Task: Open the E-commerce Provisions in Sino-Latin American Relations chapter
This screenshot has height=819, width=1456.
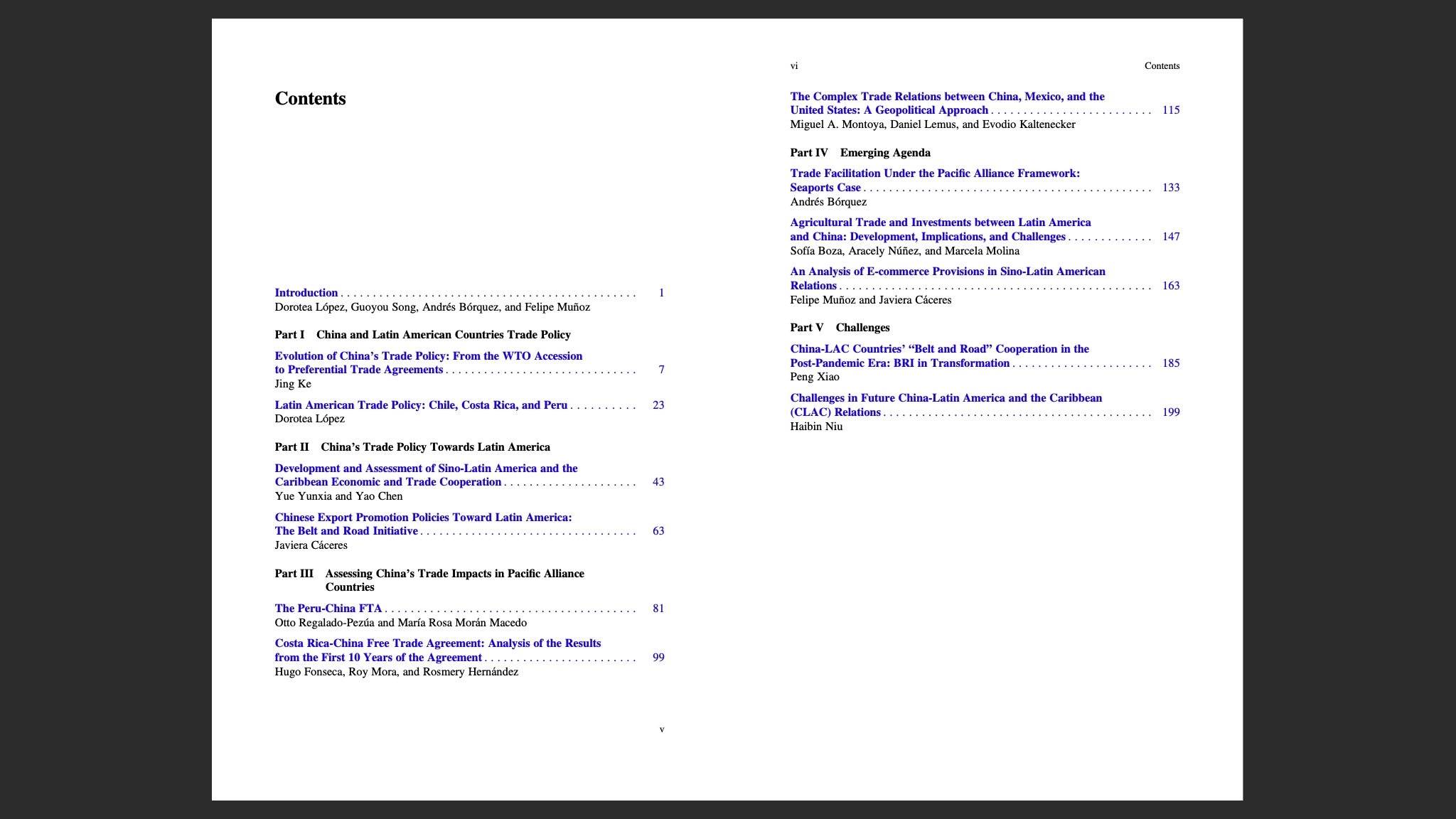Action: tap(947, 278)
